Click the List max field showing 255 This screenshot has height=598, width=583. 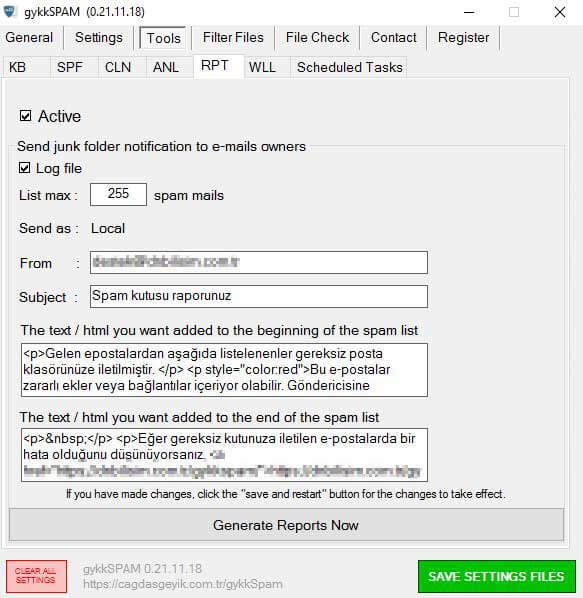(118, 194)
